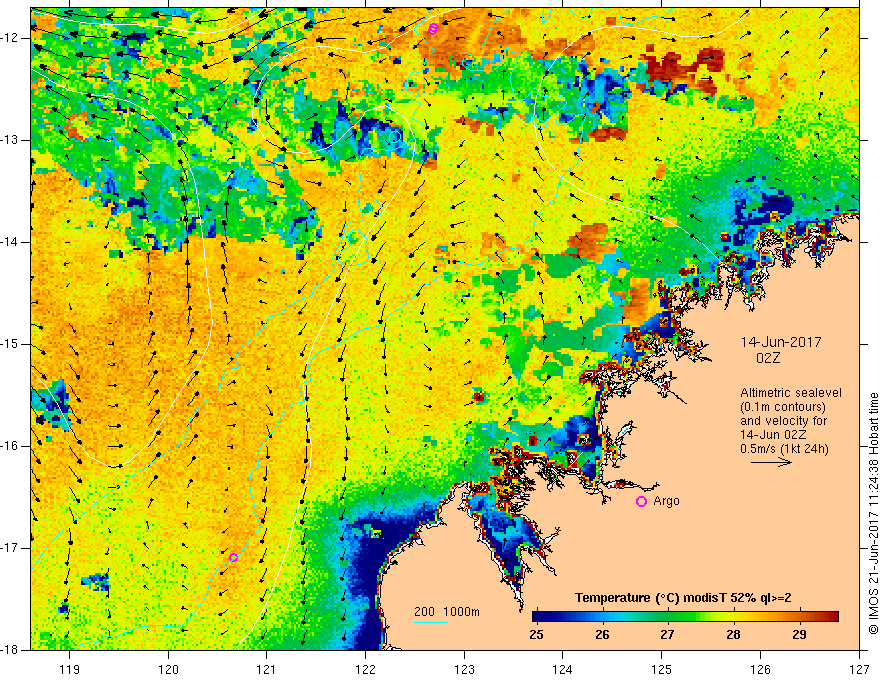The height and width of the screenshot is (680, 880).
Task: Click the Argo float marker near 17°S 120.7°E
Action: [233, 557]
